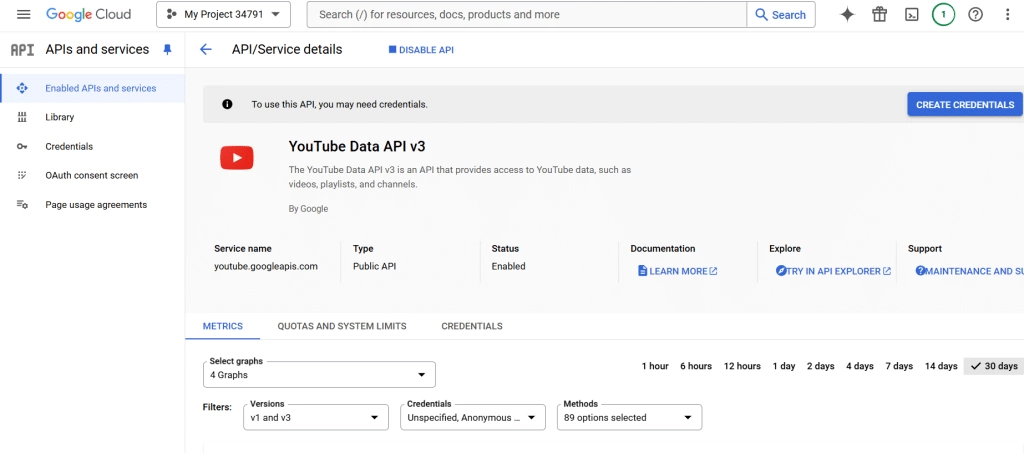Select the 1 day time range
1024x453 pixels.
[x=784, y=366]
